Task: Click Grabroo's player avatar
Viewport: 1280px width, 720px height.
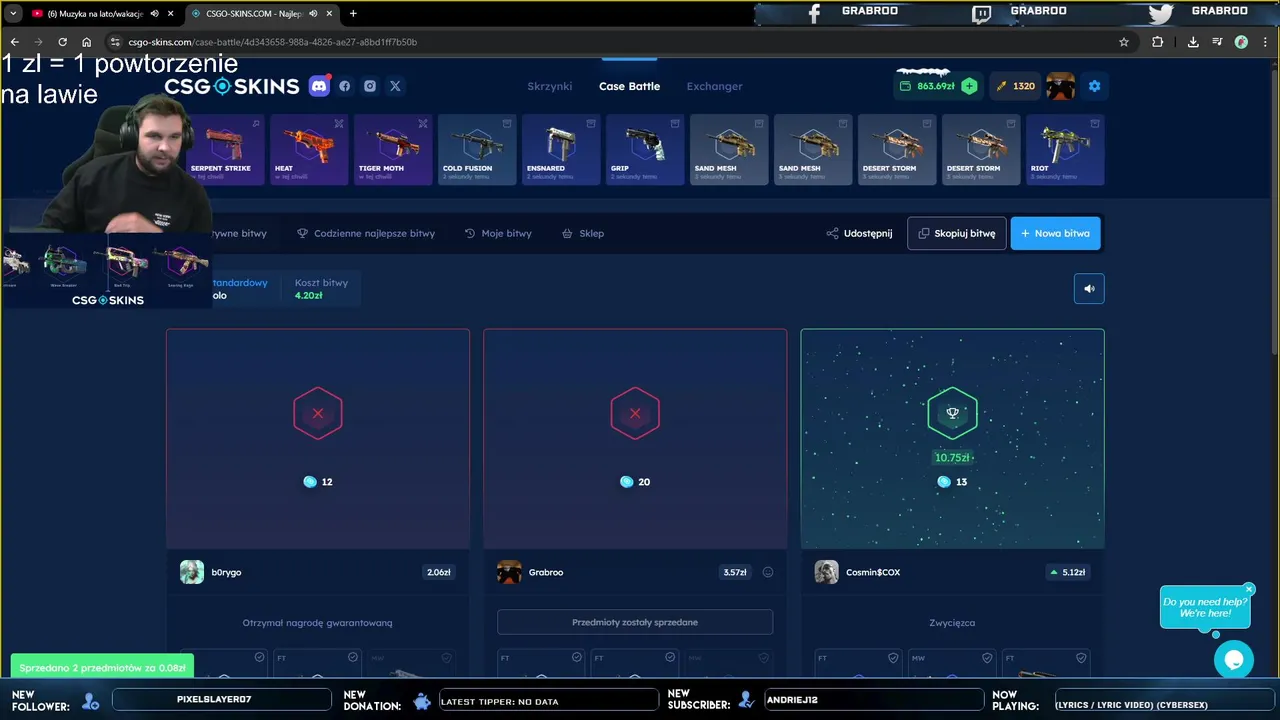Action: click(x=509, y=572)
